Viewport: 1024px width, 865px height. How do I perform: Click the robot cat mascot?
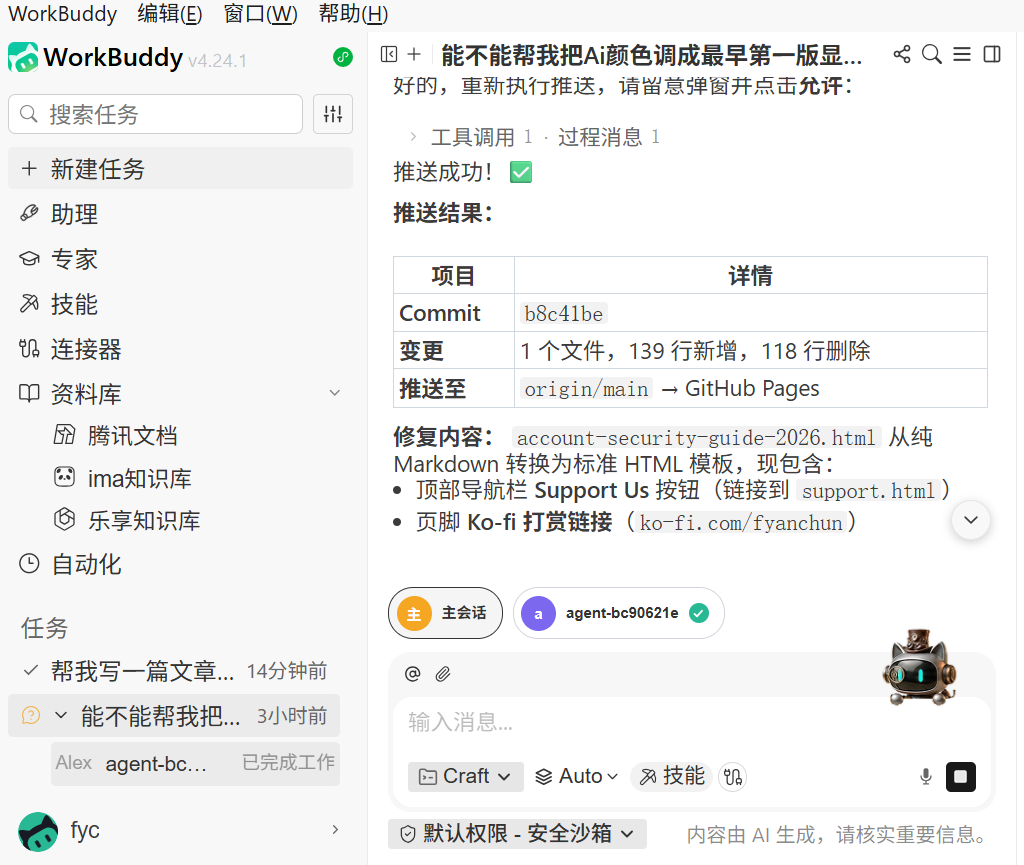click(920, 668)
